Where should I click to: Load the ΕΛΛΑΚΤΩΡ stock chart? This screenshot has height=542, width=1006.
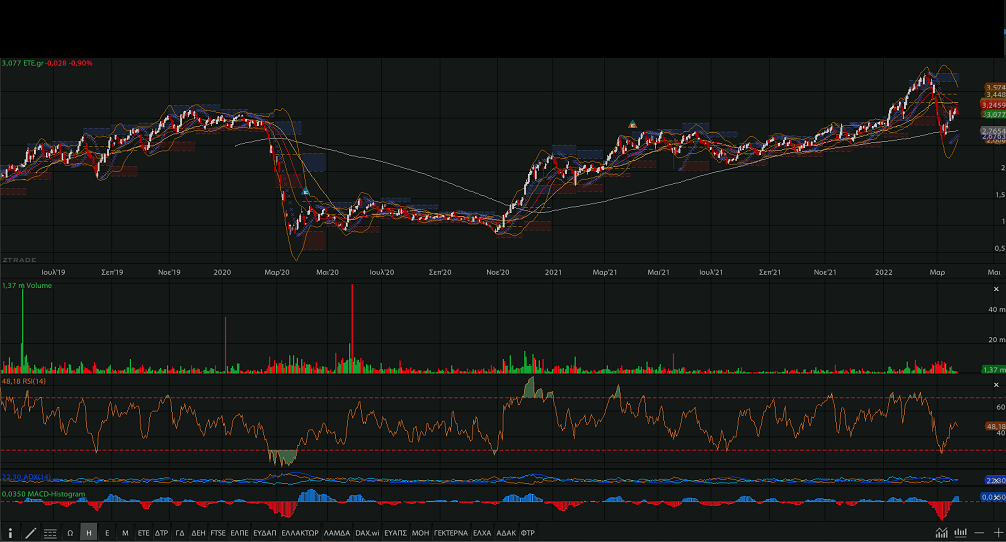[299, 533]
